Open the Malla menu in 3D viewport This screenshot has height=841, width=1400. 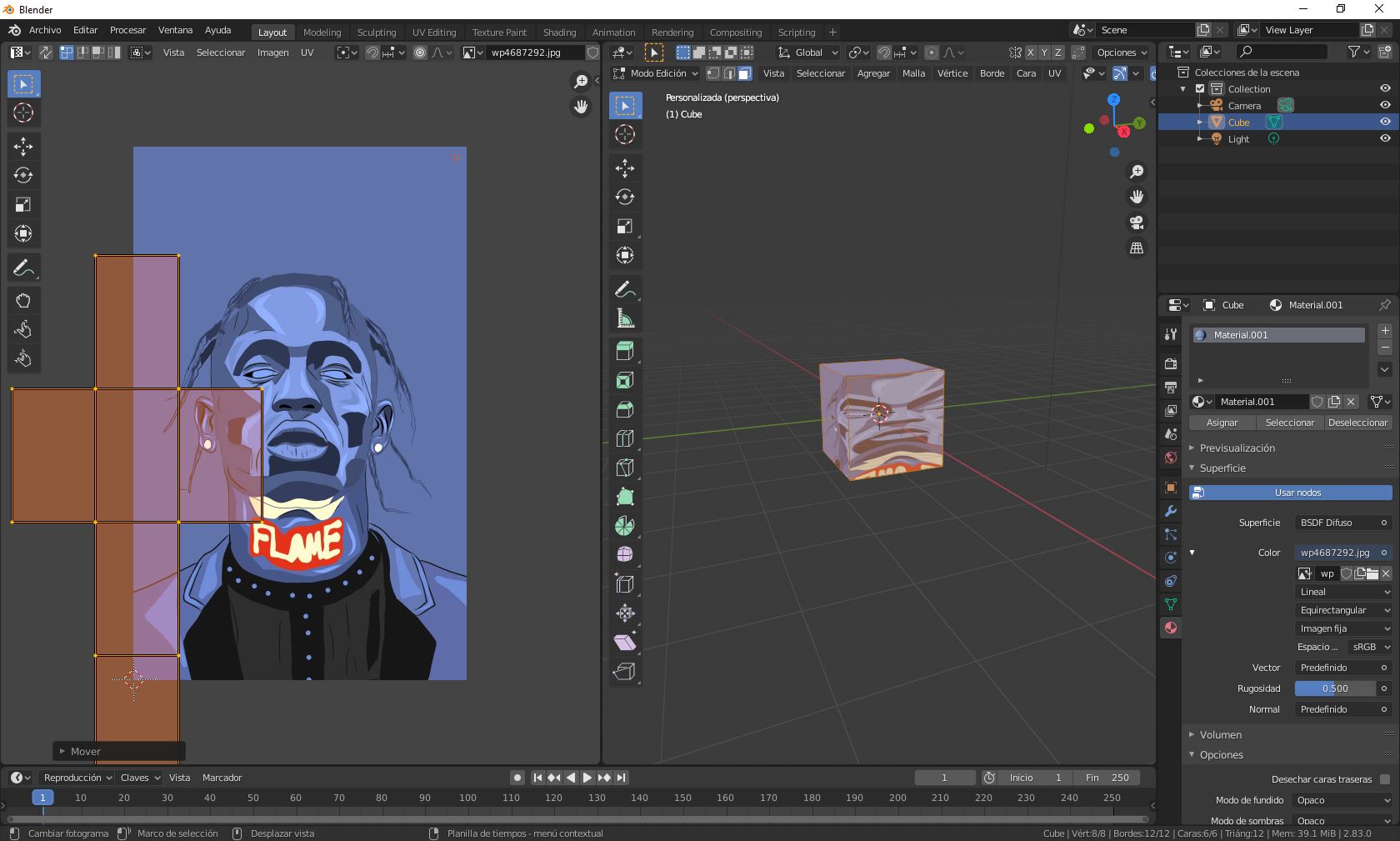(x=913, y=73)
